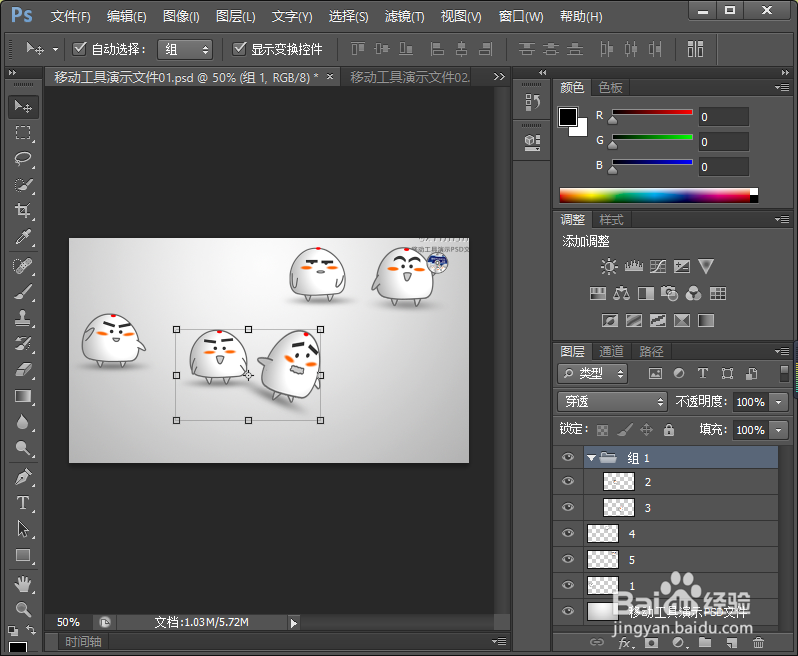
Task: Click the color spectrum ramp
Action: tap(659, 195)
